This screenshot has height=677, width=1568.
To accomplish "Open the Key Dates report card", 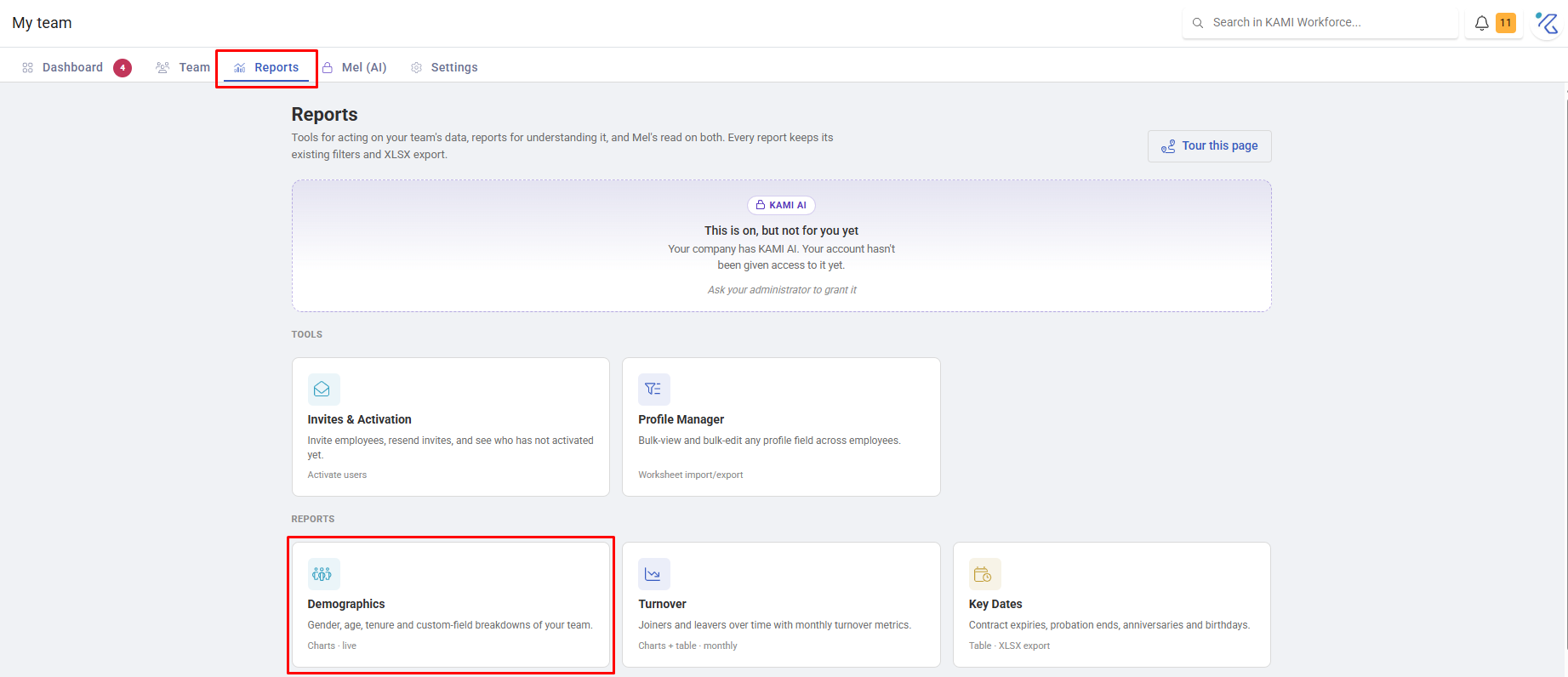I will click(1112, 605).
